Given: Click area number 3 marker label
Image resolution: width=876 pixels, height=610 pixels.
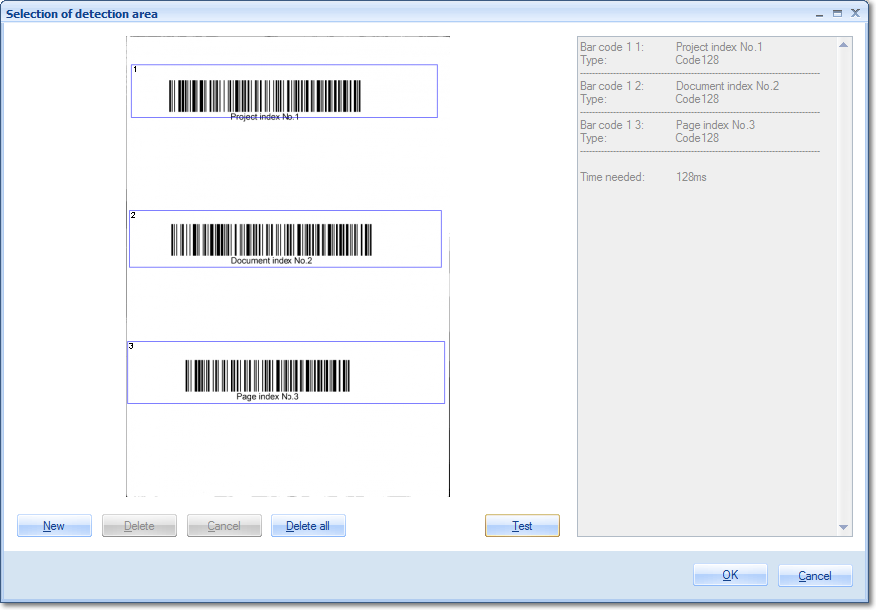Looking at the screenshot, I should (x=131, y=346).
